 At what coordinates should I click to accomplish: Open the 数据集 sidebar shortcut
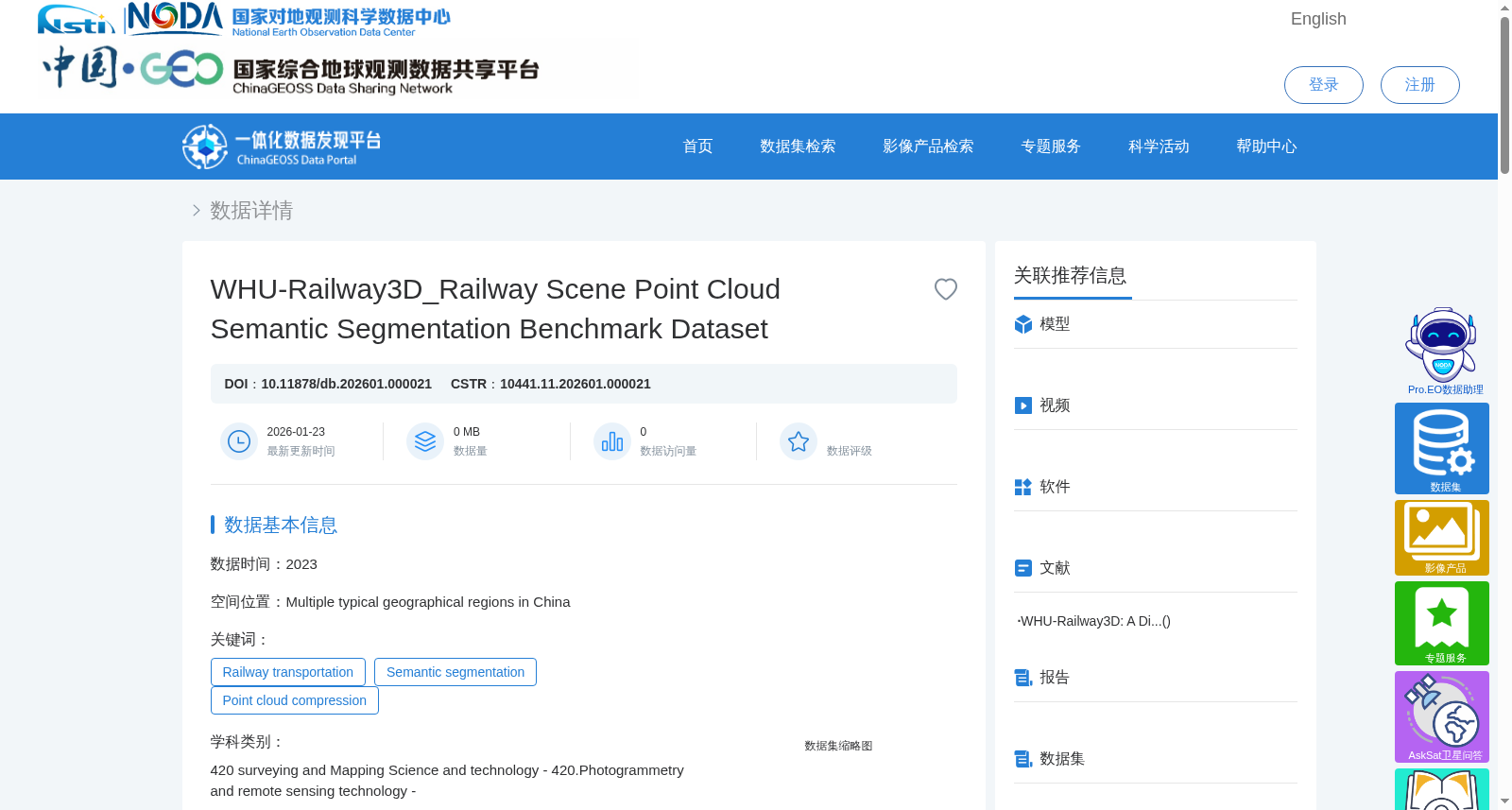point(1442,448)
